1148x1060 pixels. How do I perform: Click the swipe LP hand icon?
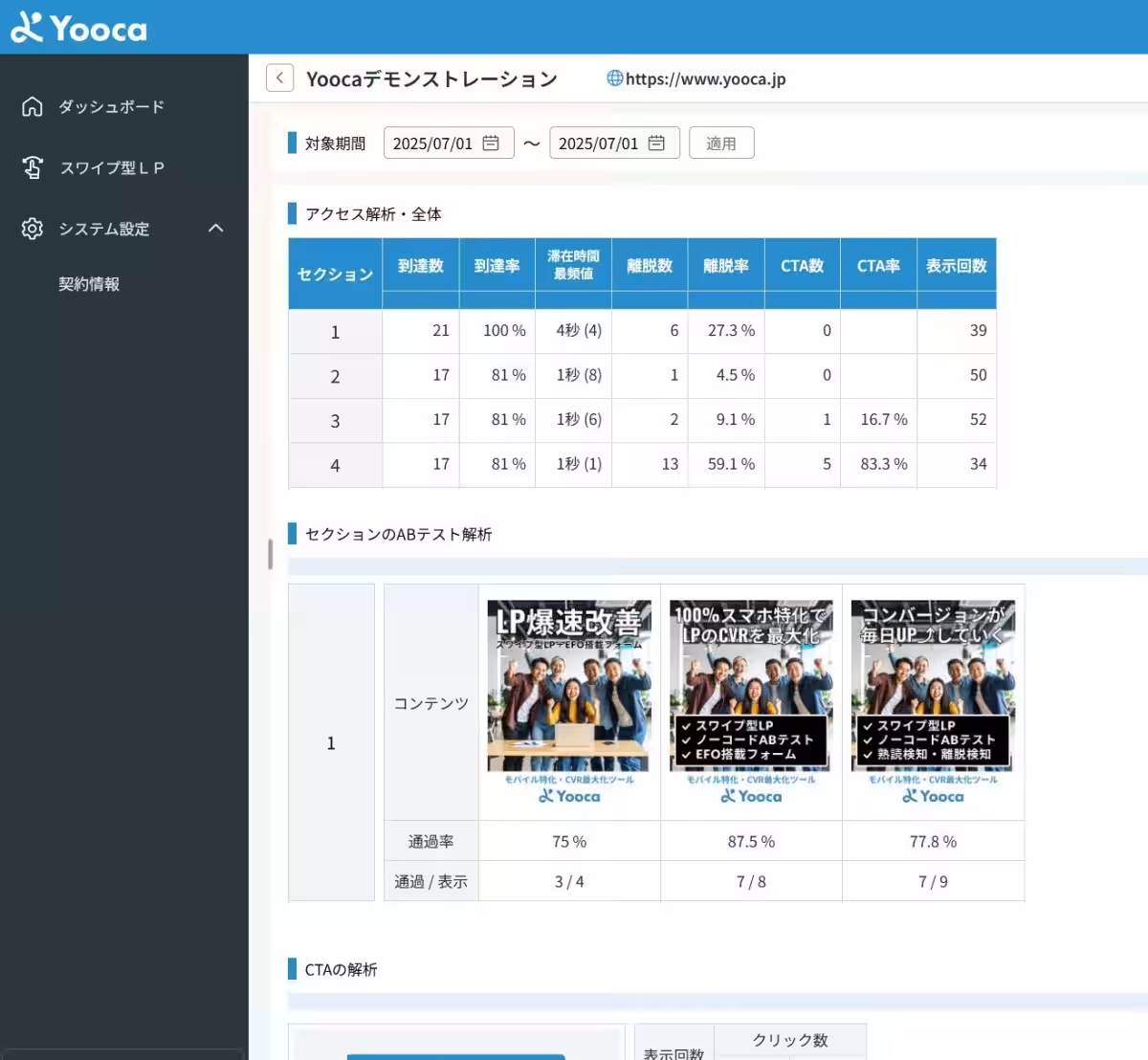33,167
